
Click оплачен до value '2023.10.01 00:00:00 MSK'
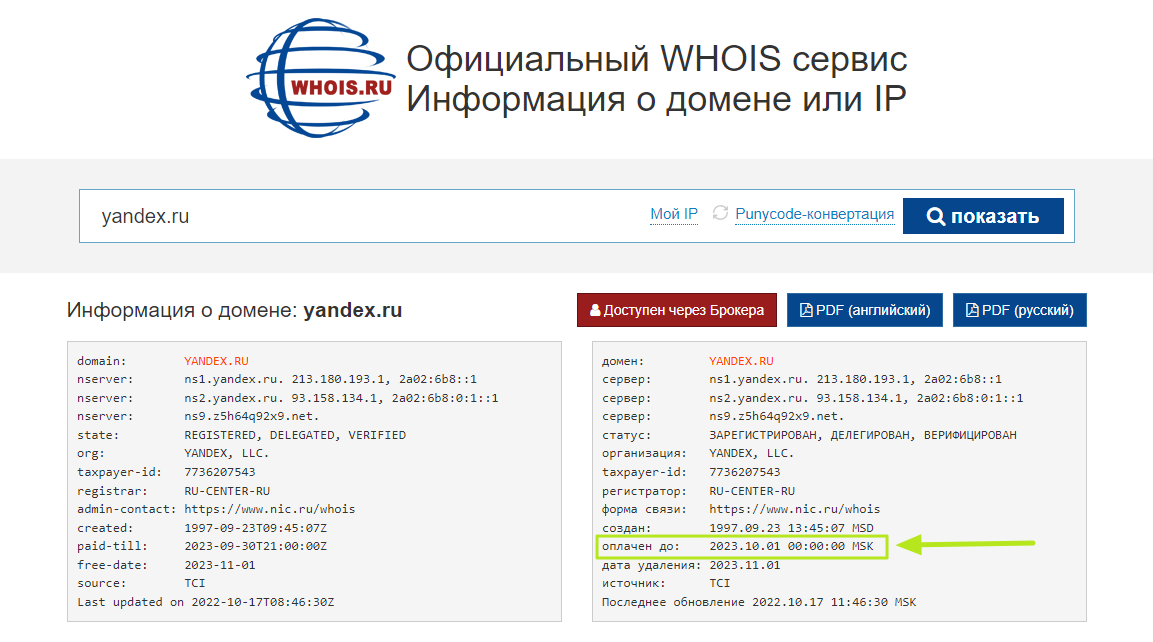click(x=791, y=546)
